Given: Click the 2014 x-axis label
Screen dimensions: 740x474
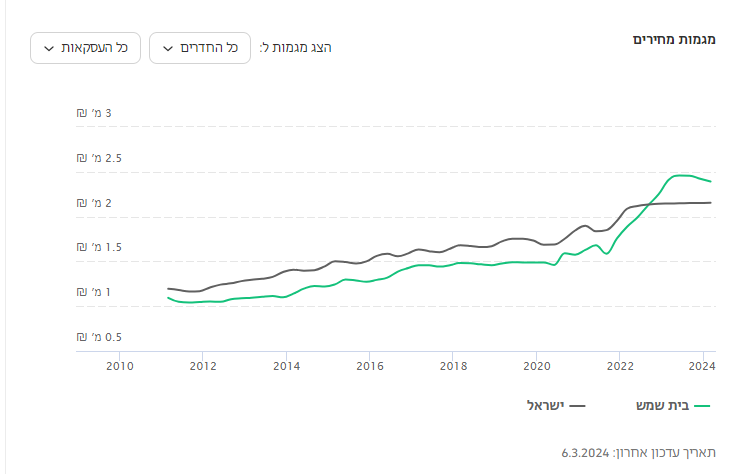Looking at the screenshot, I should (x=286, y=366).
